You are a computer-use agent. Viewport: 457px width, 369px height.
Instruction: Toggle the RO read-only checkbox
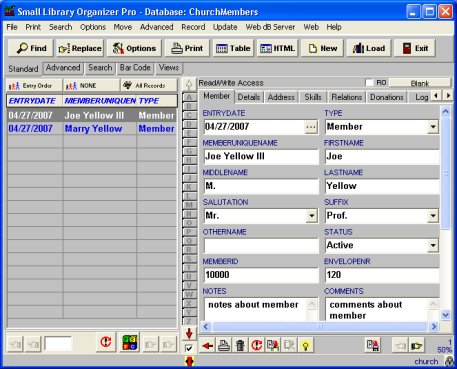coord(369,83)
